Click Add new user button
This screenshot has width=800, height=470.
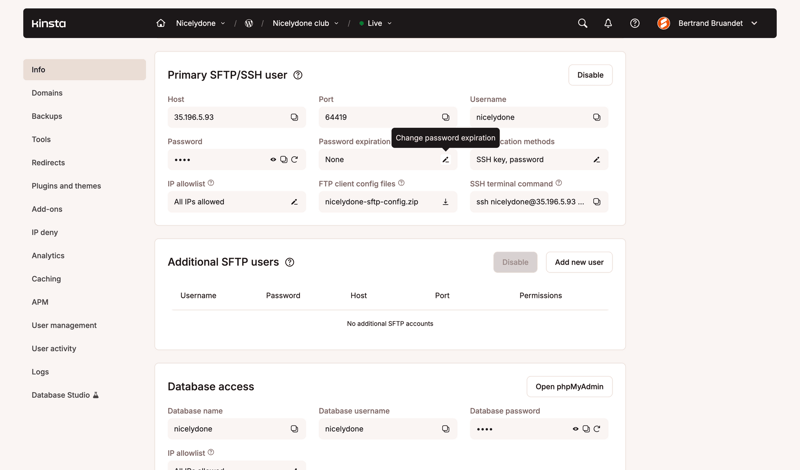[579, 262]
